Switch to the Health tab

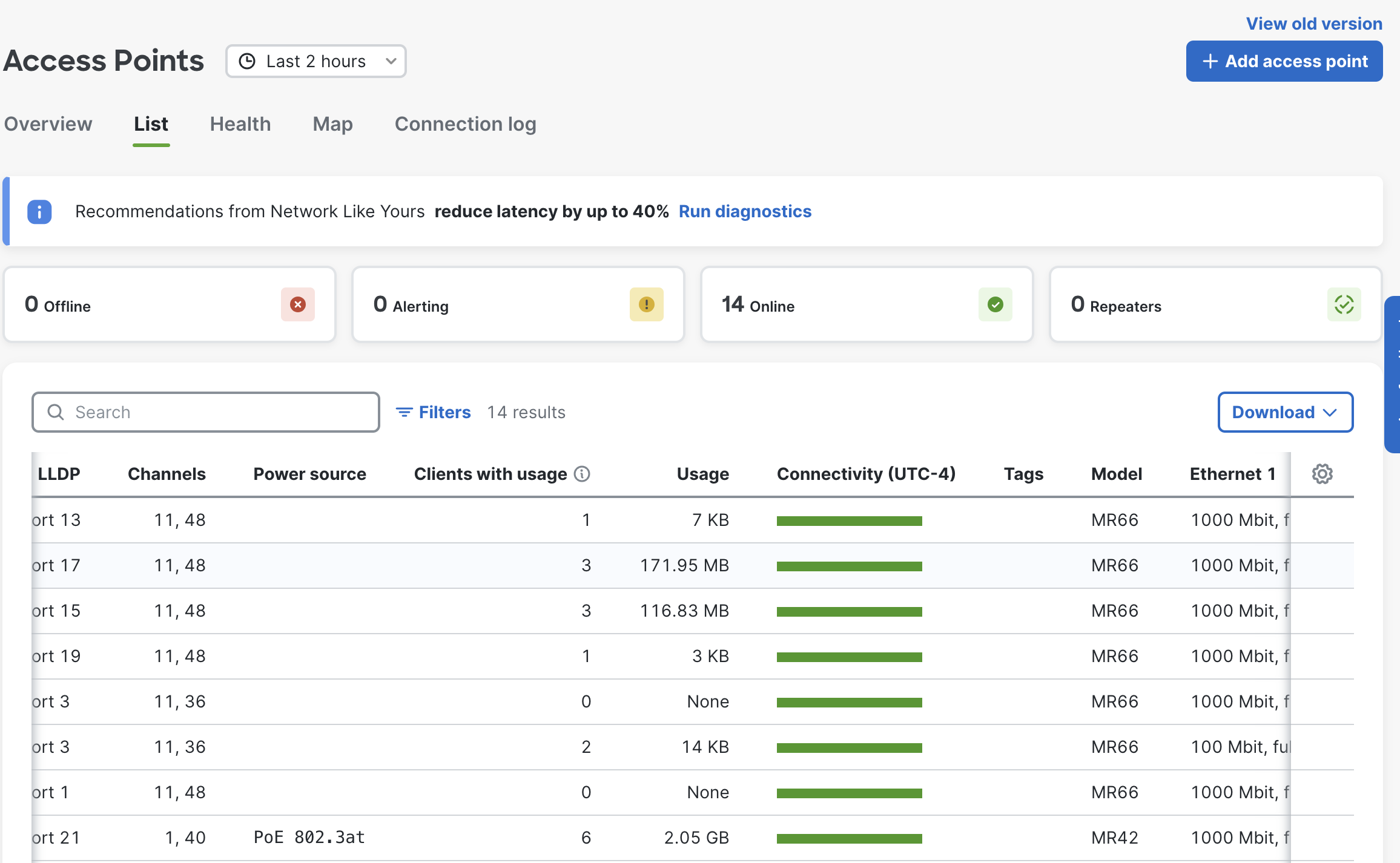tap(240, 124)
